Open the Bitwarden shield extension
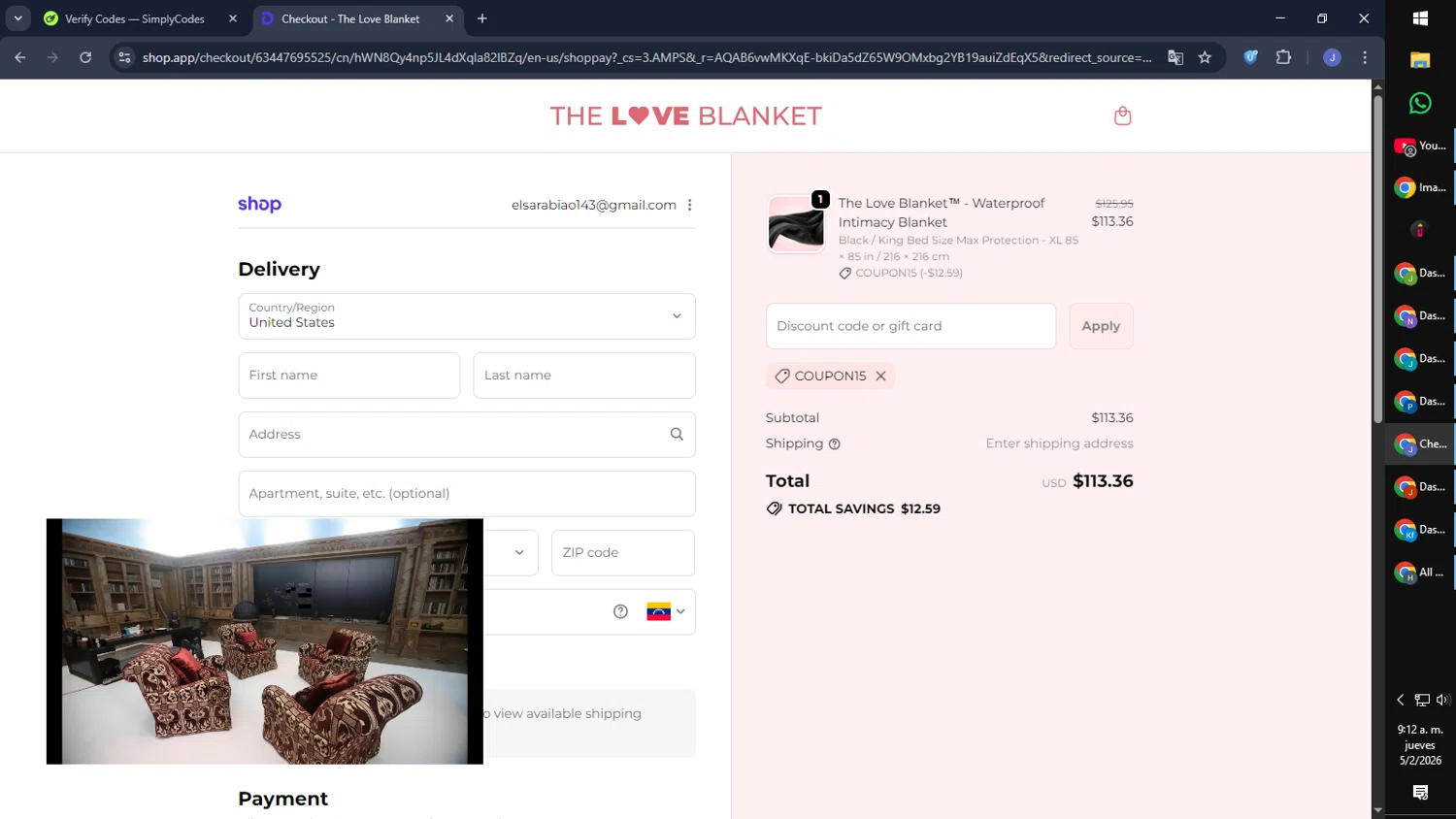Screen dimensions: 1456x819 click(x=1250, y=57)
